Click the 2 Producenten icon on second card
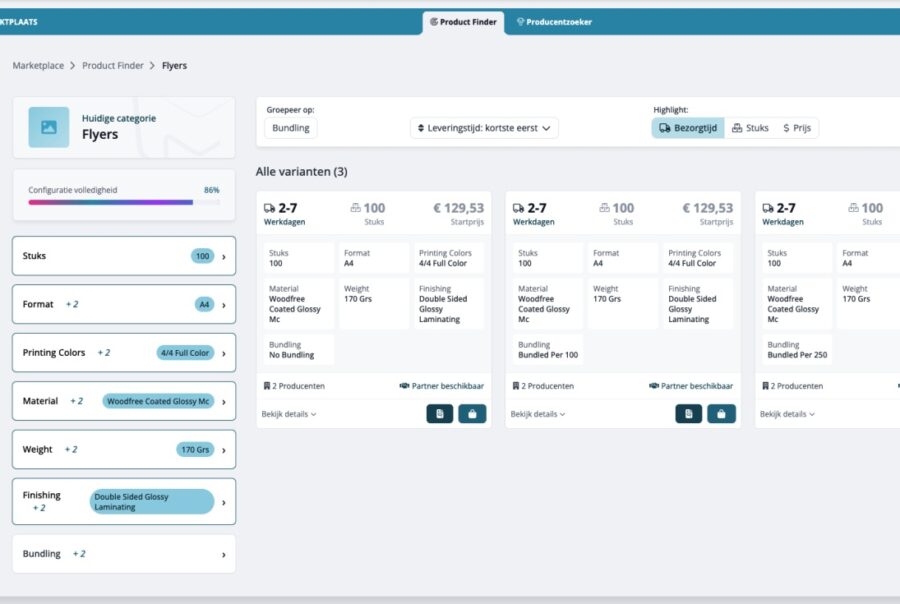900x604 pixels. (516, 386)
